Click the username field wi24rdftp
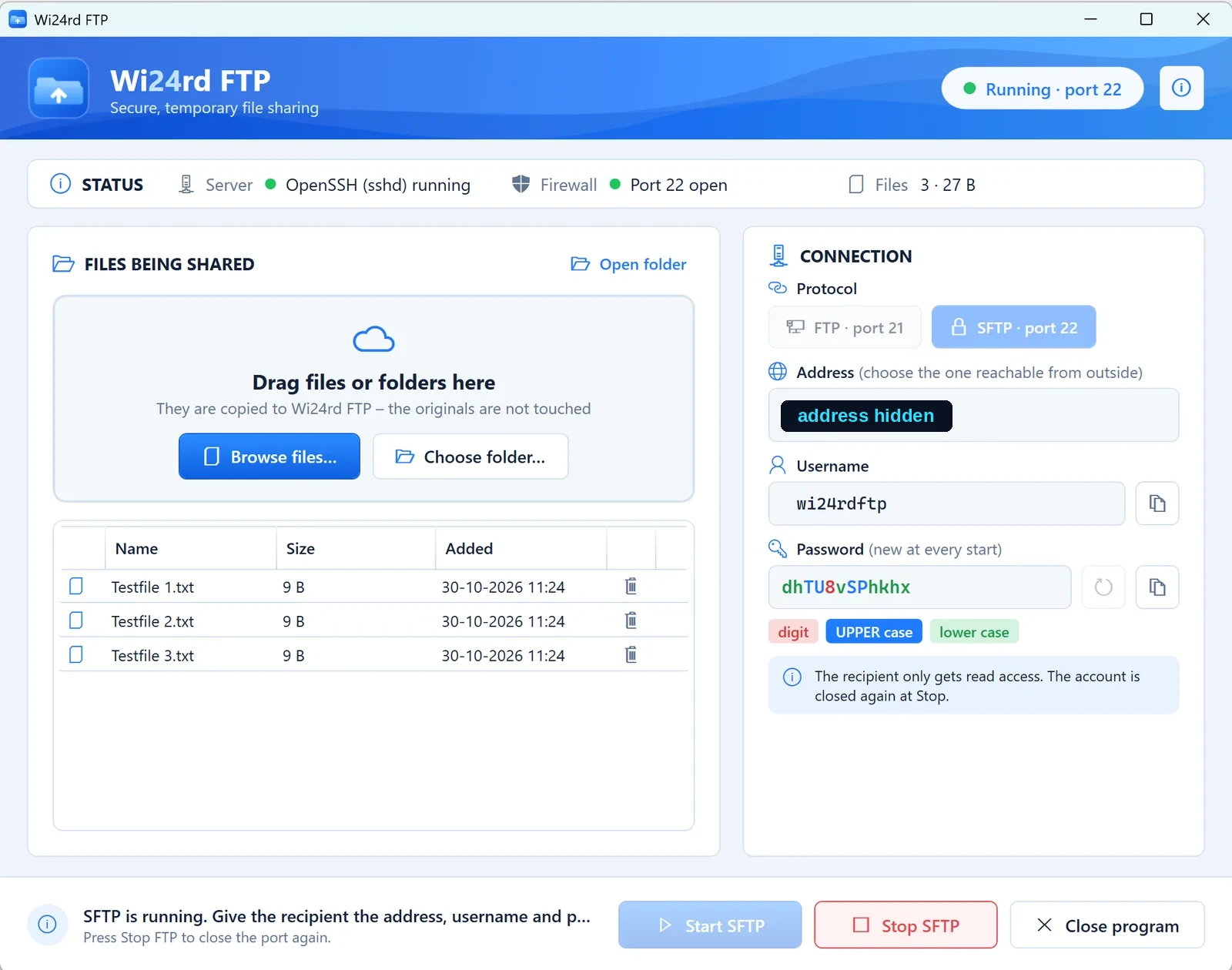 [946, 503]
